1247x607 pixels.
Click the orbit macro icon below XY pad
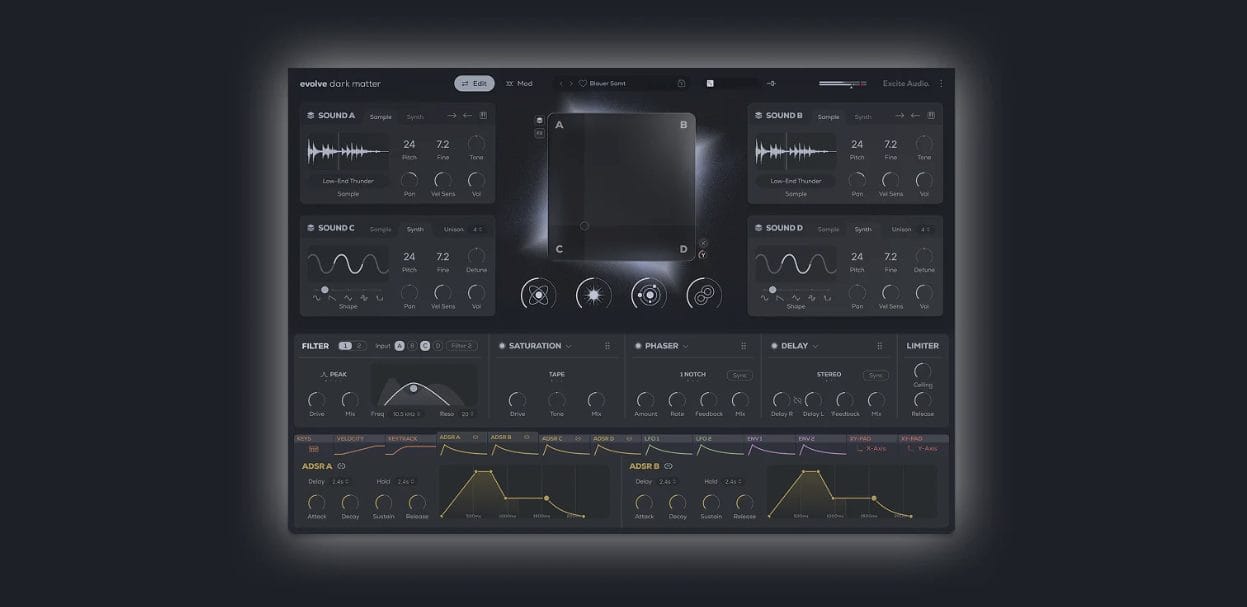tap(649, 294)
